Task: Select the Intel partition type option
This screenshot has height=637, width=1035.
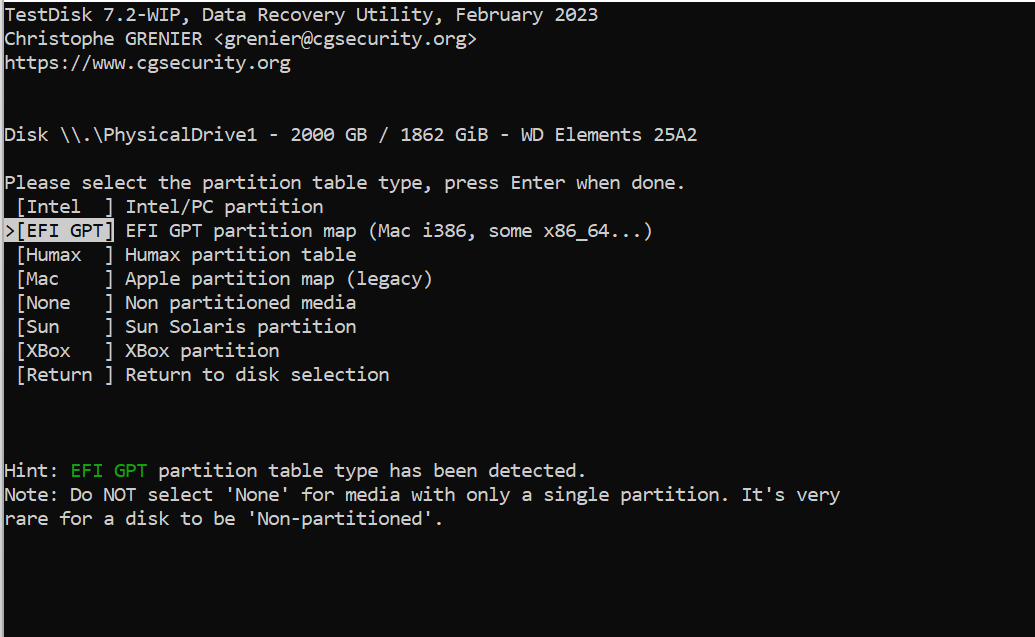Action: click(65, 207)
